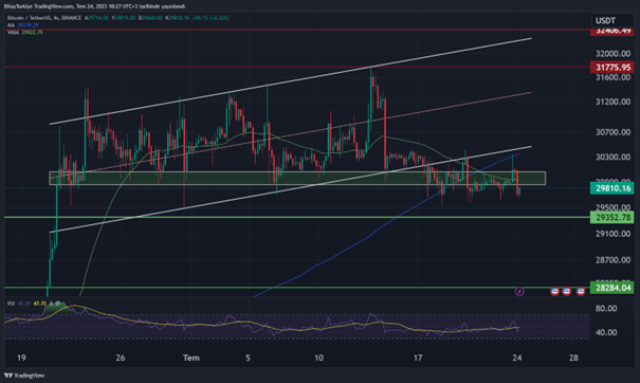Open the purple lightning event marker
The image size is (640, 383).
pos(519,292)
